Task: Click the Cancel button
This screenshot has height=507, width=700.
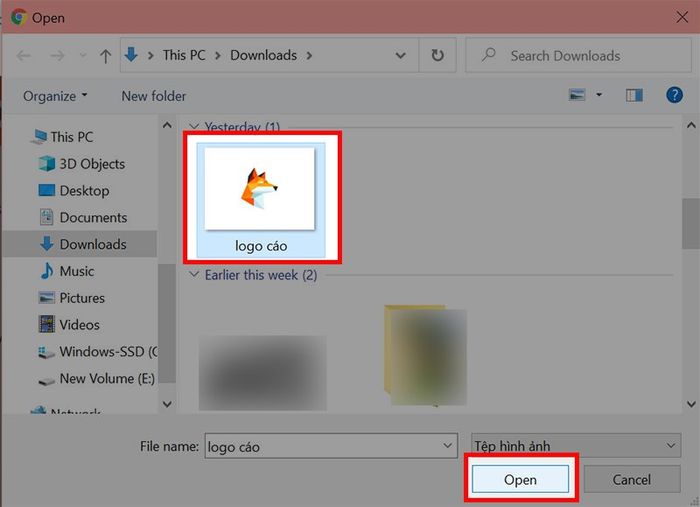Action: pyautogui.click(x=632, y=479)
